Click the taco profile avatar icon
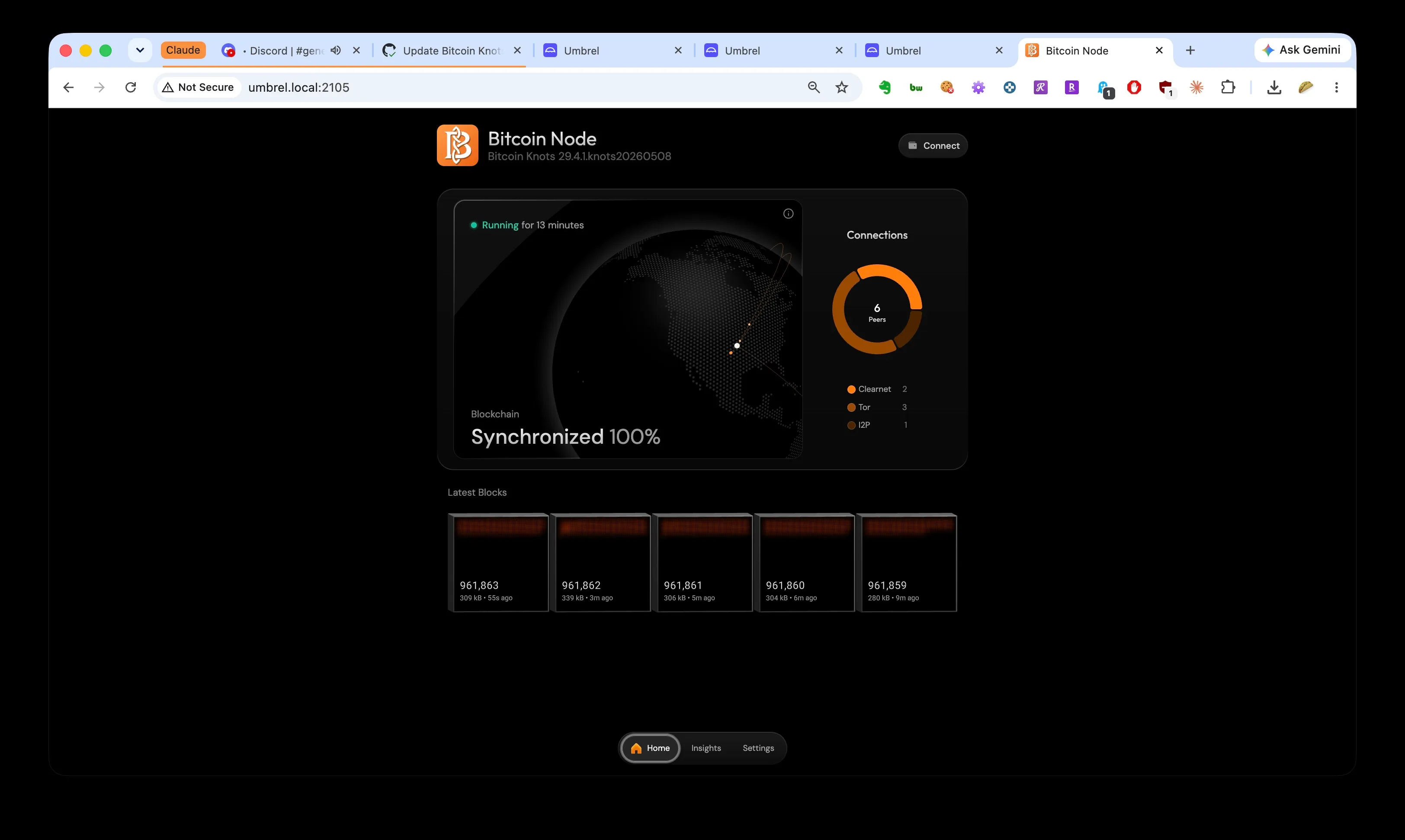The width and height of the screenshot is (1405, 840). [1306, 87]
